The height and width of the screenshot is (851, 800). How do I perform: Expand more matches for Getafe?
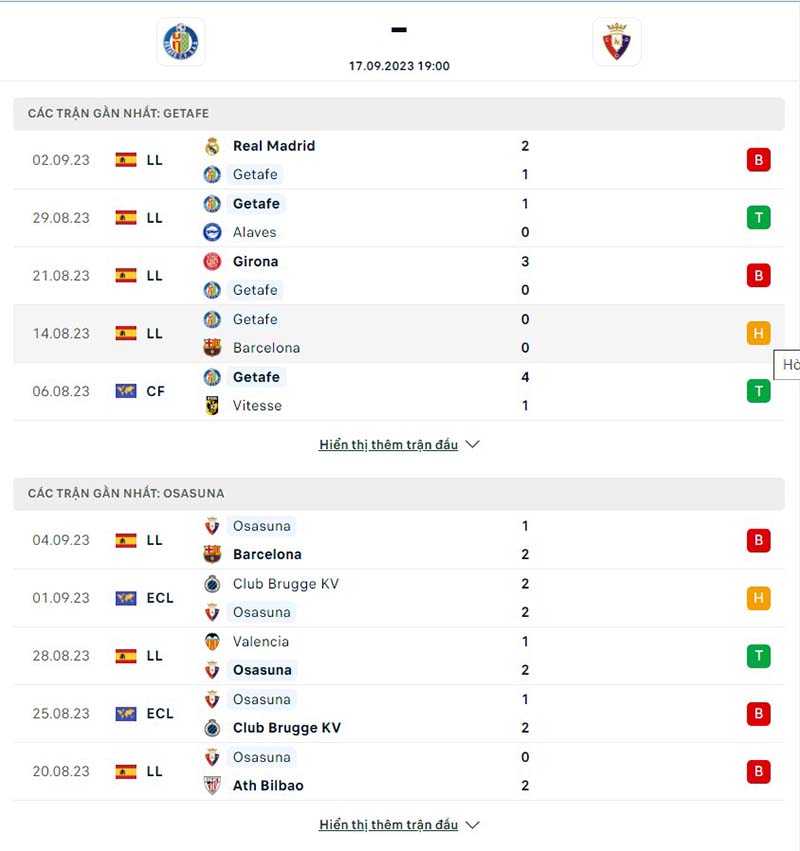point(390,444)
